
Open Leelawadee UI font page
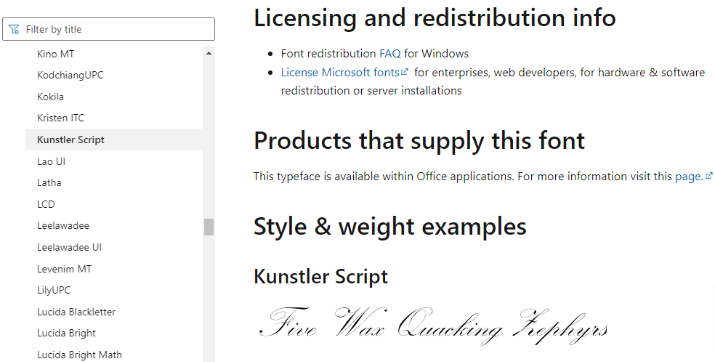[x=69, y=247]
